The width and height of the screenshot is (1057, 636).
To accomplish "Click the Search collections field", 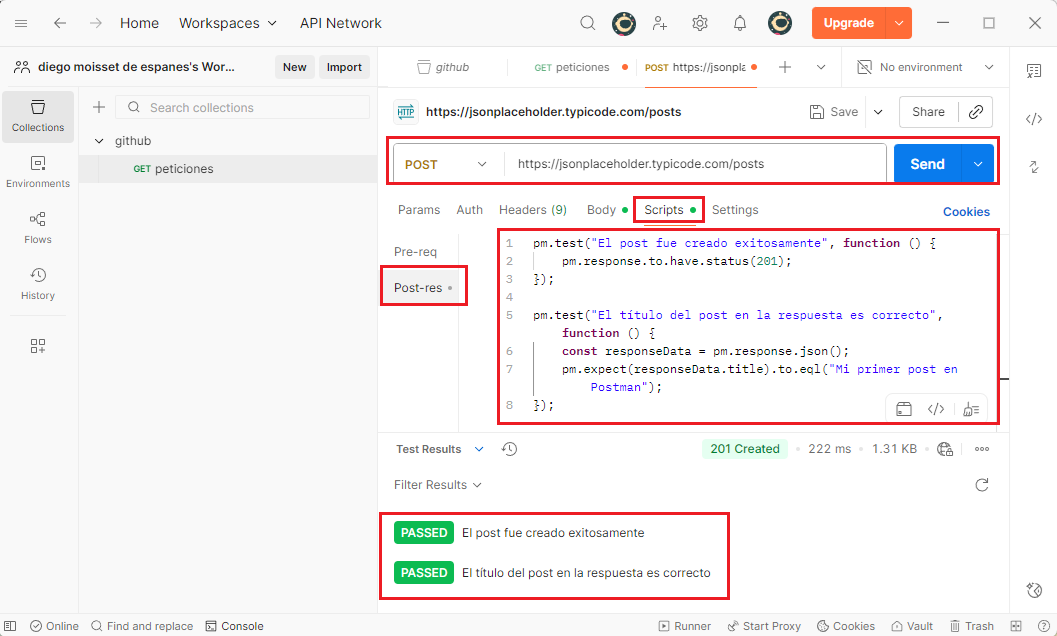I will 250,107.
